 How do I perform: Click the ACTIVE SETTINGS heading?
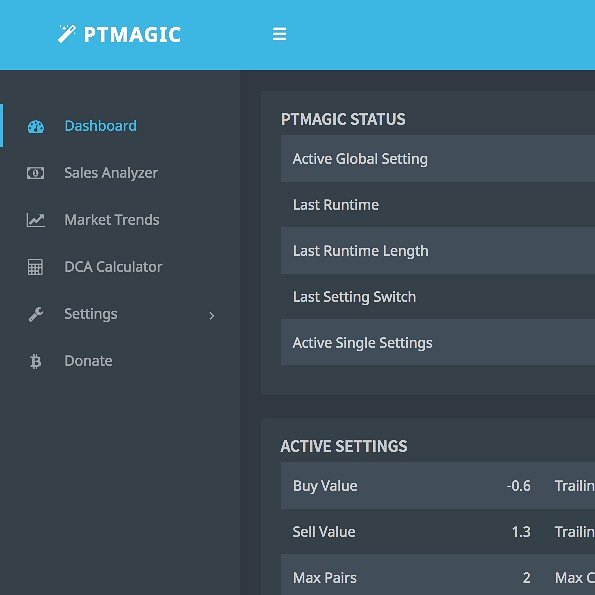344,446
